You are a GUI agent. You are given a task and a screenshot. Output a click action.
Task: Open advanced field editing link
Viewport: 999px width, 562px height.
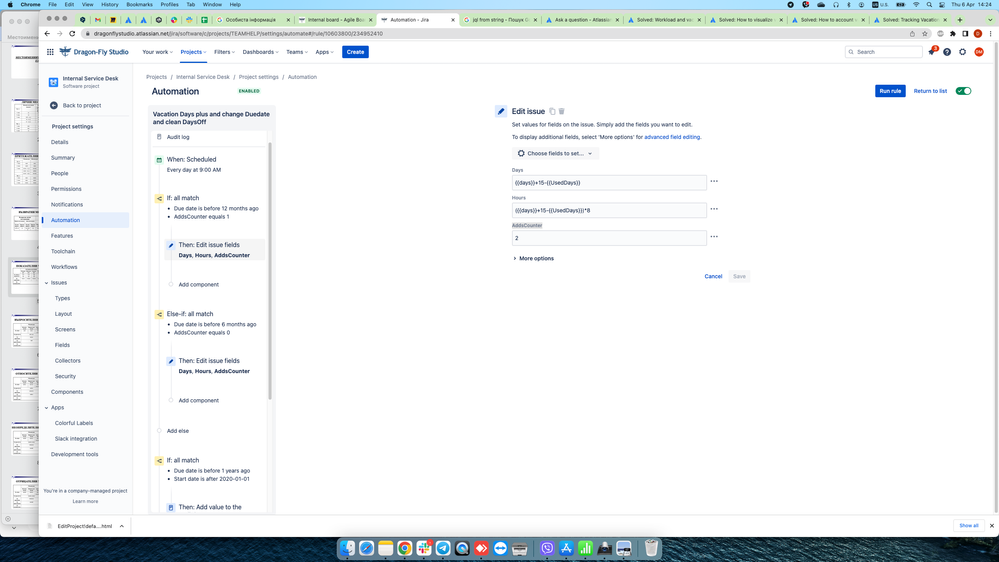point(672,137)
